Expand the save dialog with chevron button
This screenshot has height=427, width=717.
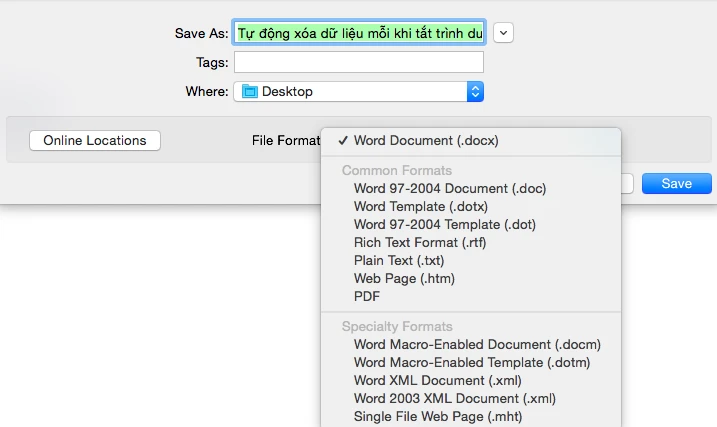point(503,33)
